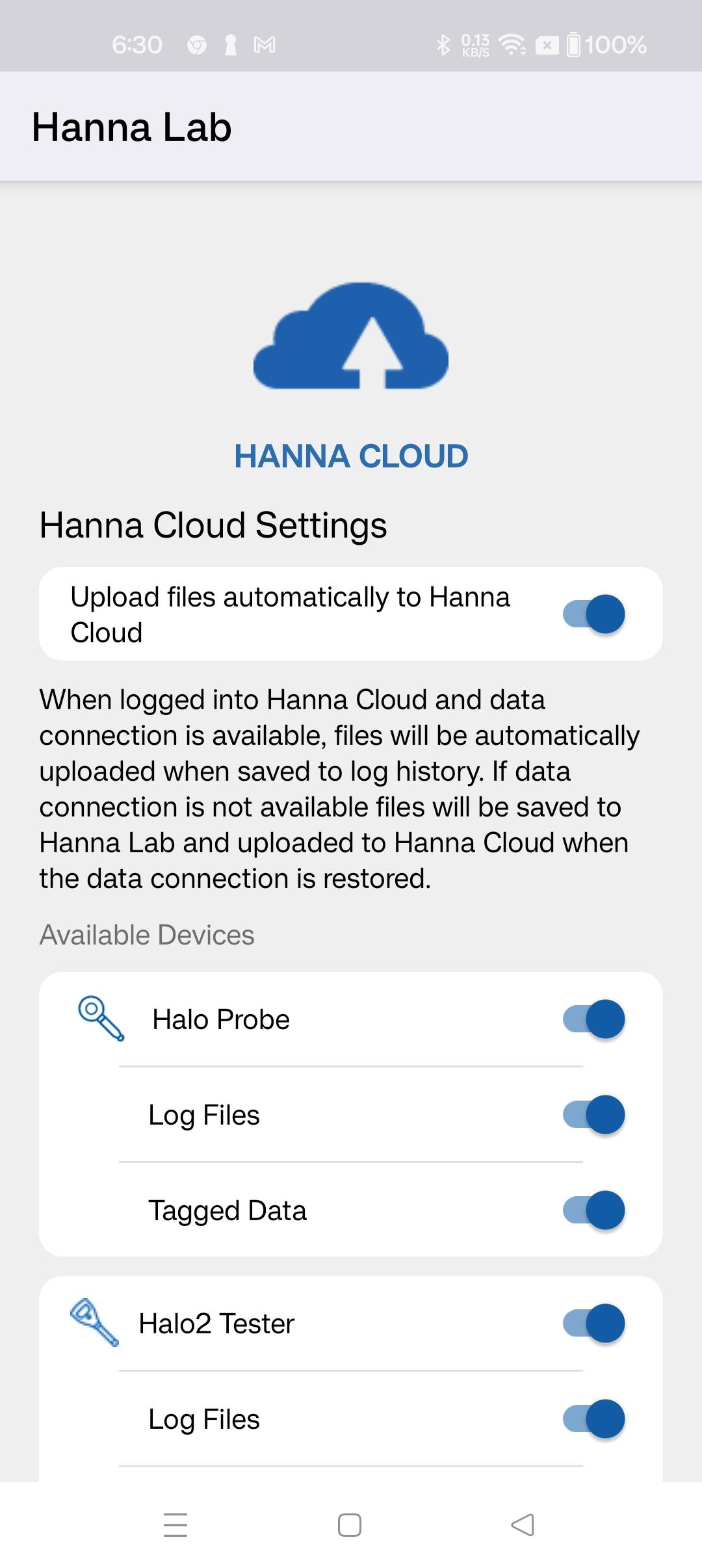Select the Halo Probe device row label
The image size is (702, 1568).
[x=221, y=1019]
